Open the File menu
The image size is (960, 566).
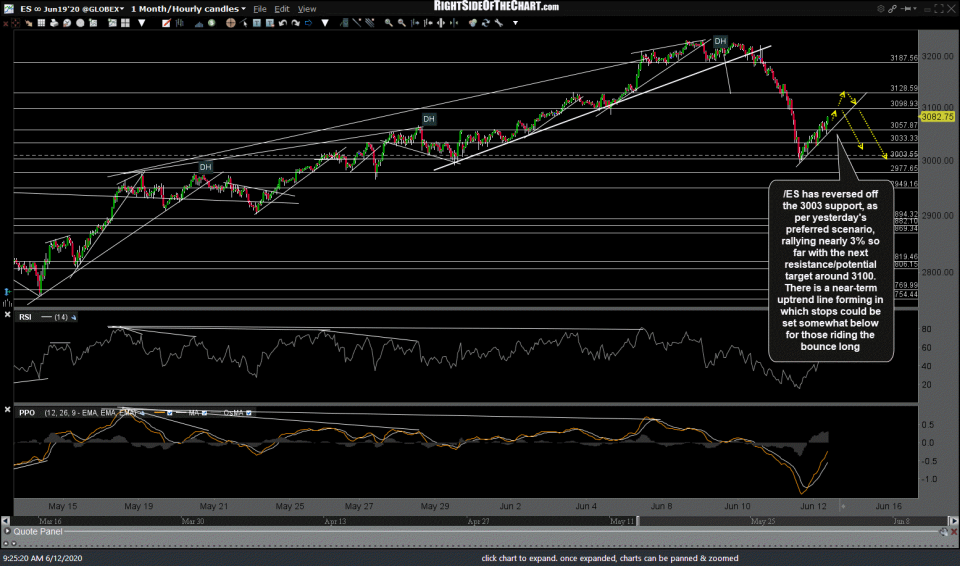coord(260,9)
